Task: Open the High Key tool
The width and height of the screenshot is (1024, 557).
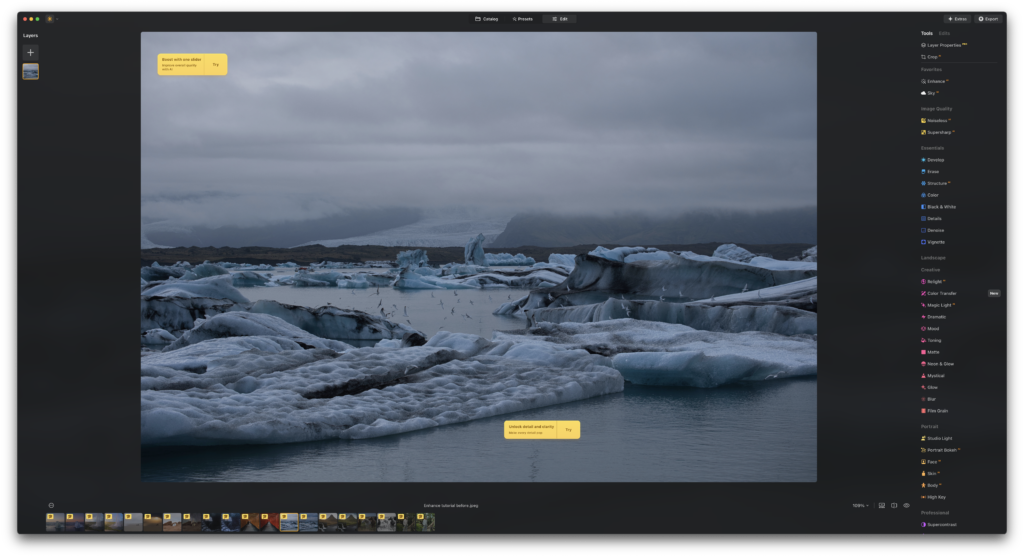Action: point(933,497)
